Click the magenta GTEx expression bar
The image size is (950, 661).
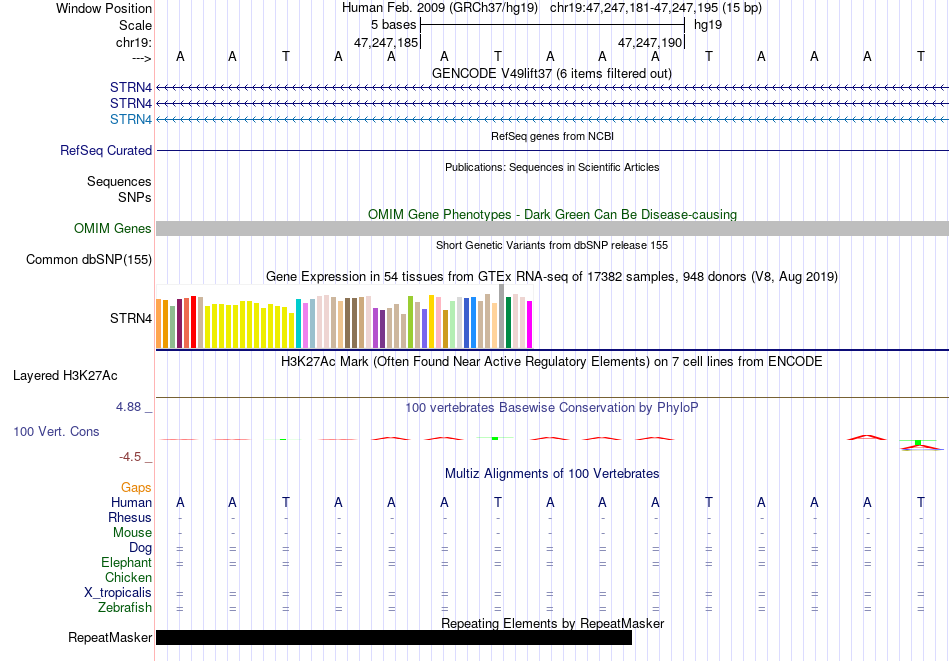click(530, 325)
